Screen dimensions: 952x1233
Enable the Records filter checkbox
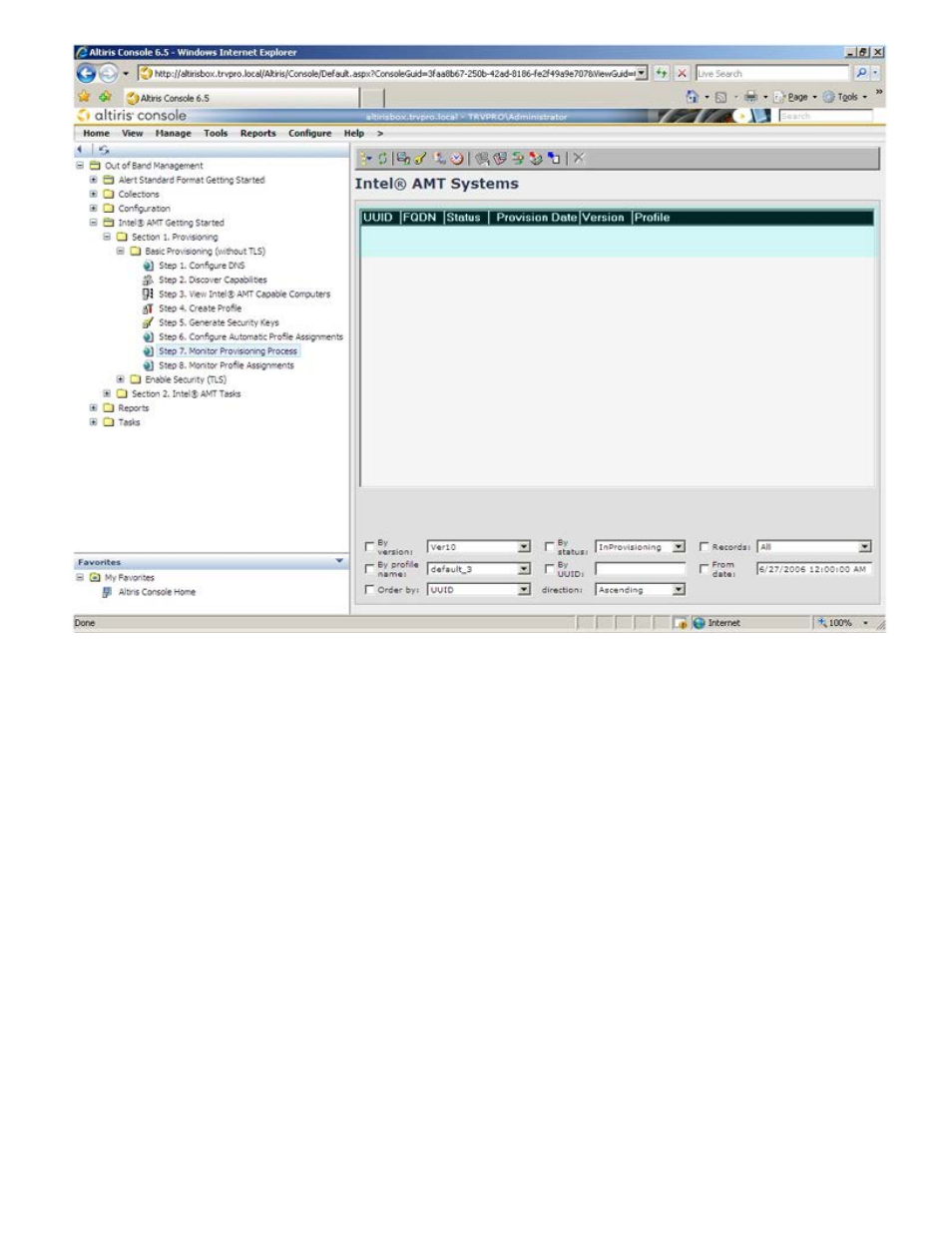[705, 546]
